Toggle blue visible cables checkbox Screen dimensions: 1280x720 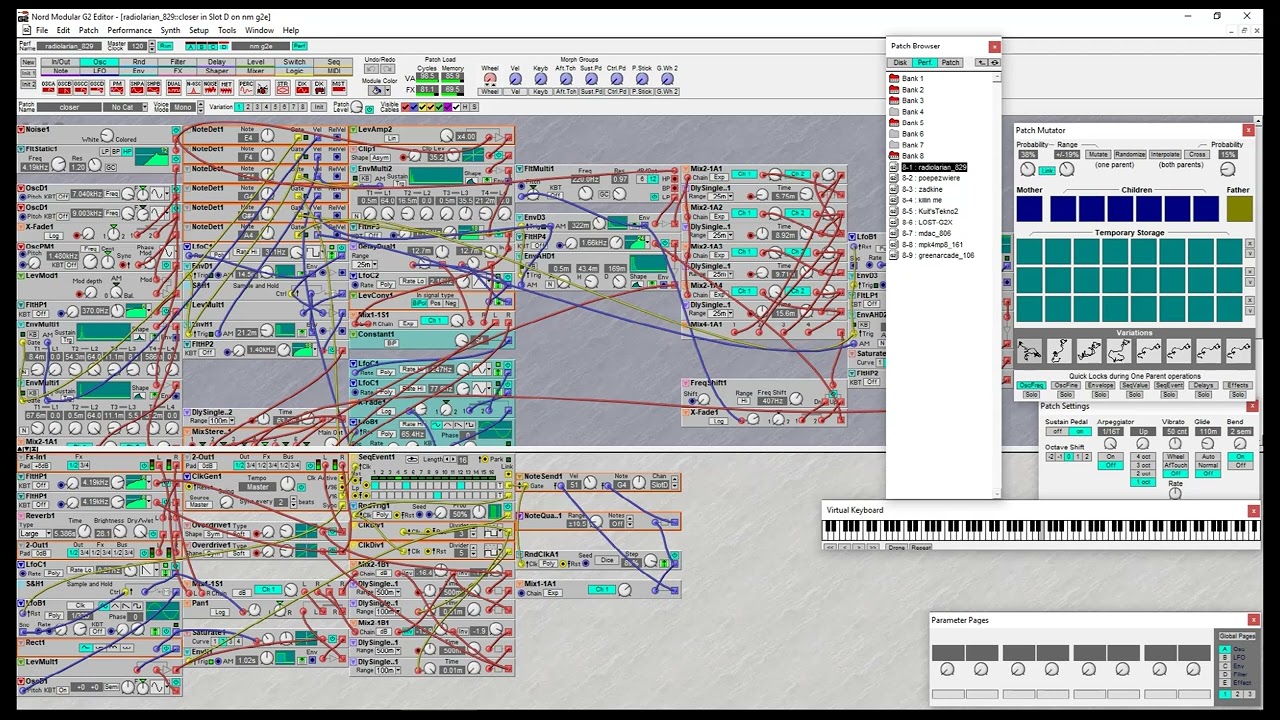(x=414, y=107)
